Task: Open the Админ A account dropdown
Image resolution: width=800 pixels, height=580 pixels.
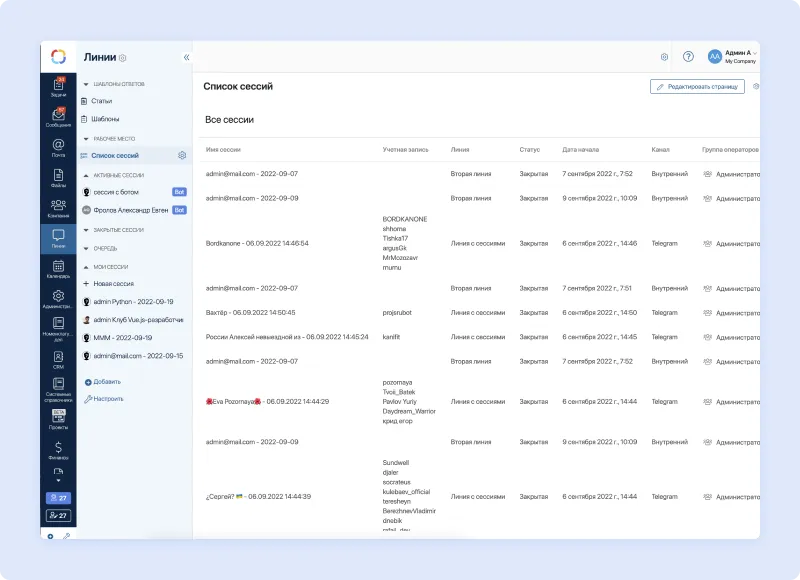Action: 733,57
